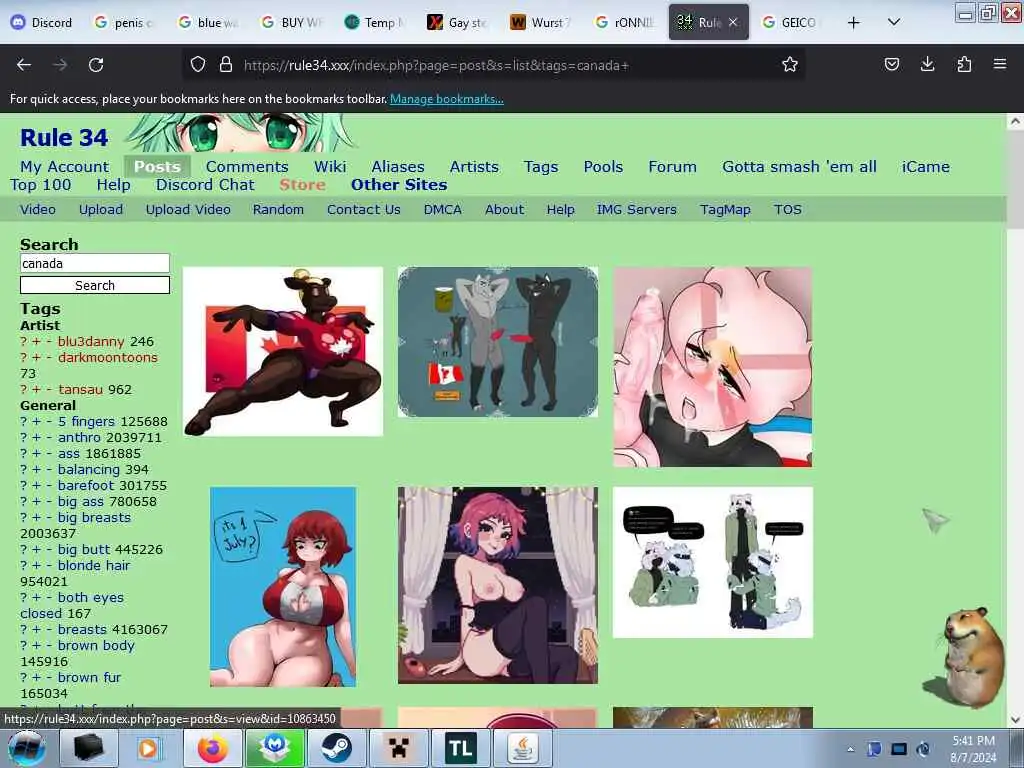
Task: Switch to the Wurst 7 tab
Action: pyautogui.click(x=539, y=23)
